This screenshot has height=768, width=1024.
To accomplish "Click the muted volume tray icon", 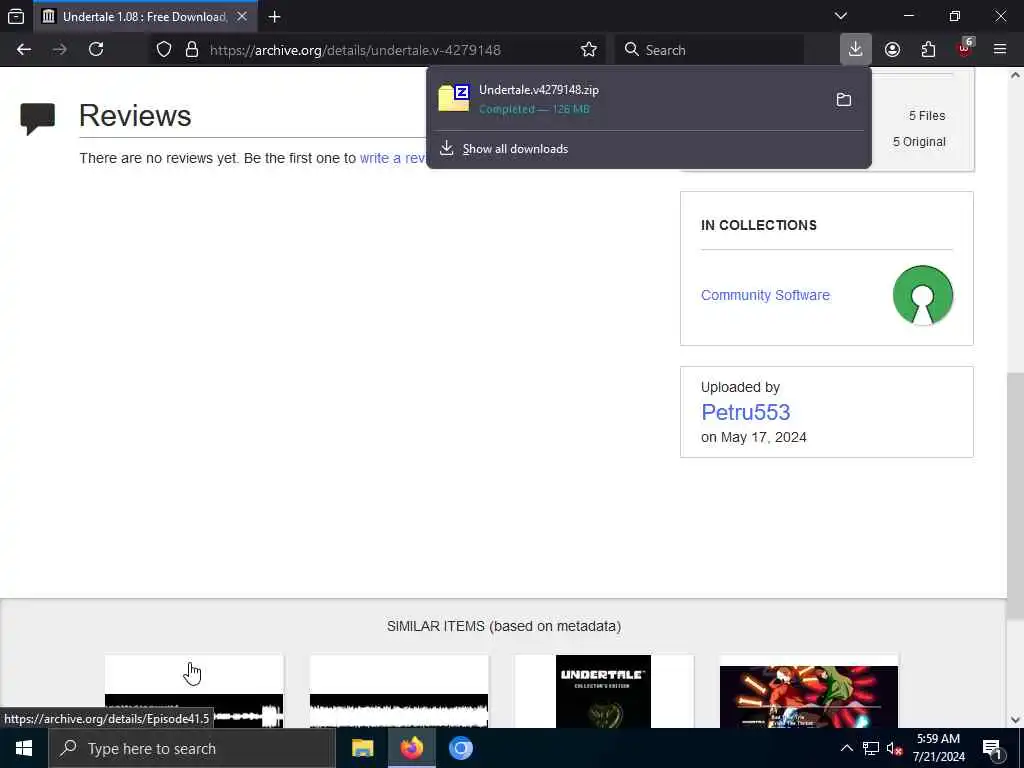I will (x=895, y=748).
